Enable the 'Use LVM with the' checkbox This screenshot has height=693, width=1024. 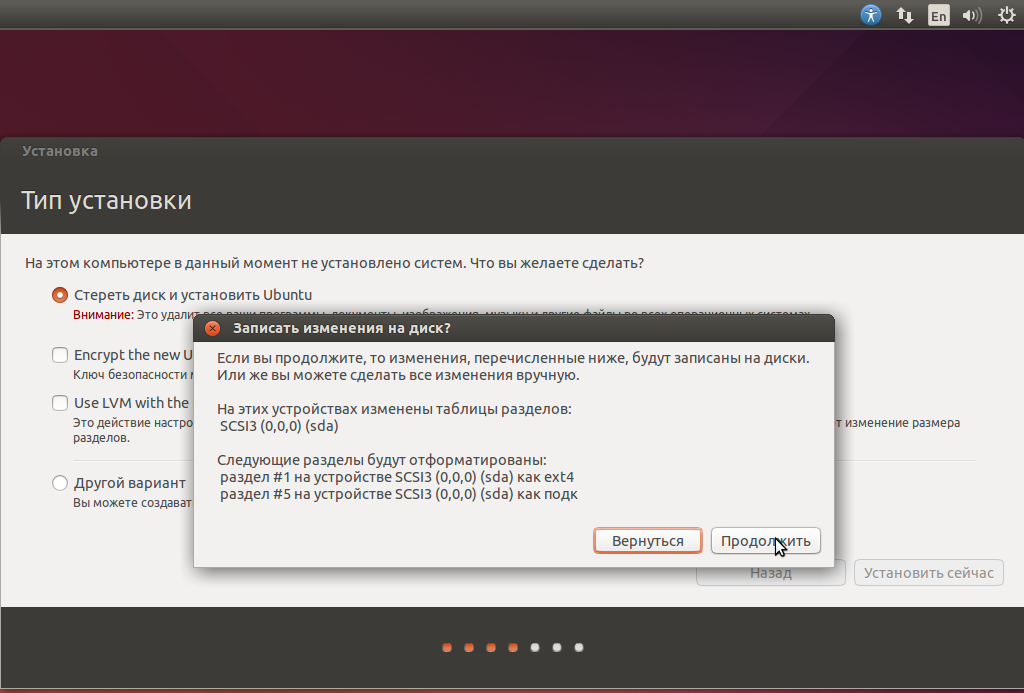point(59,402)
